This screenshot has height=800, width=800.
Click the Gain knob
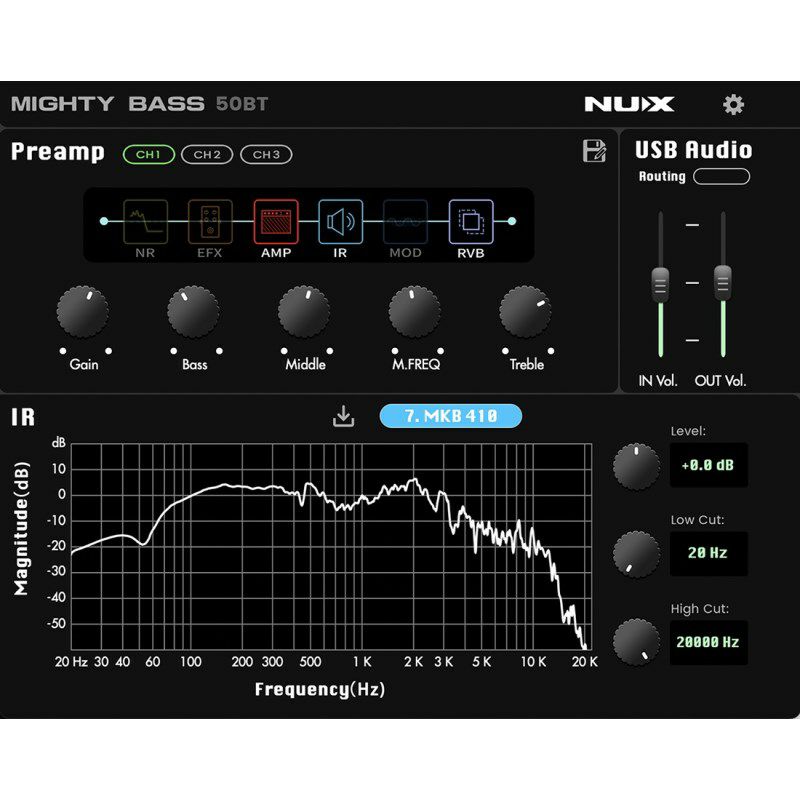coord(83,312)
